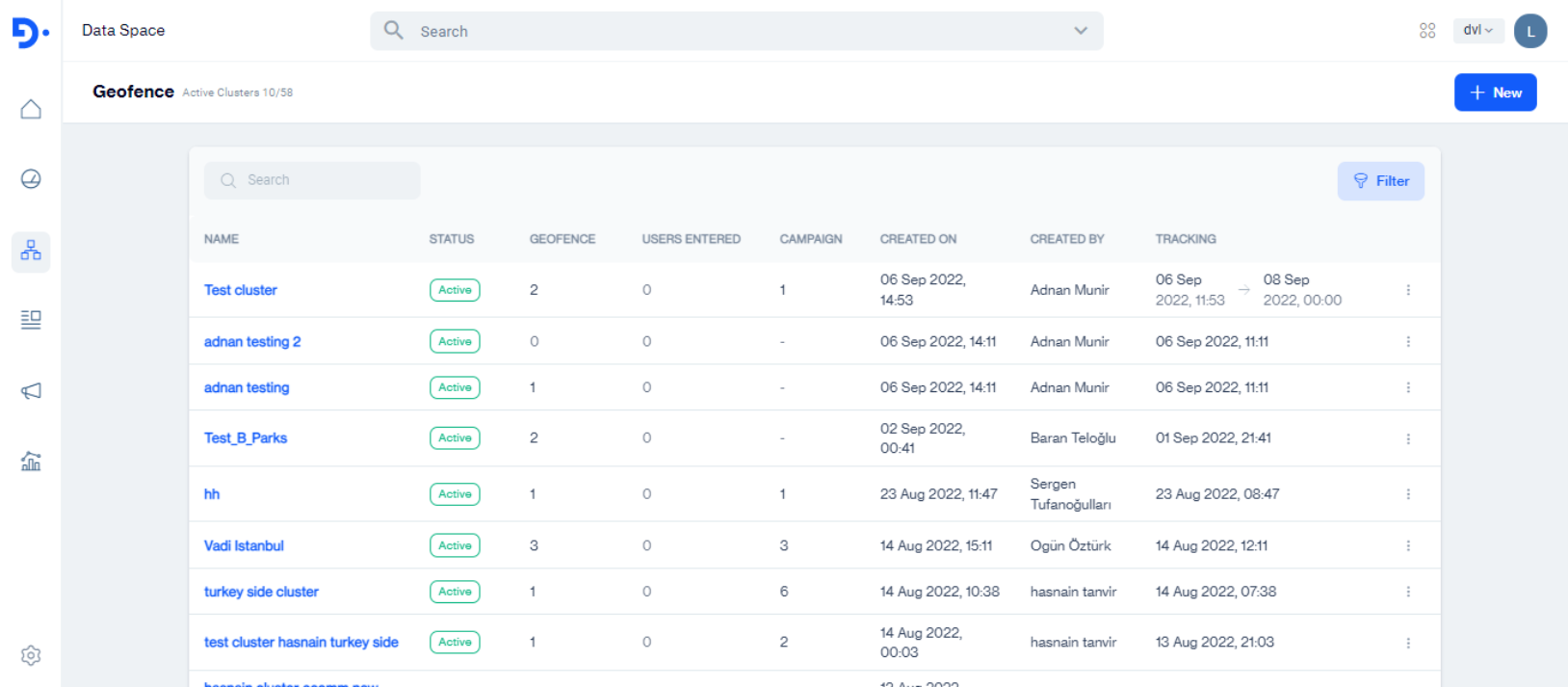Image resolution: width=1568 pixels, height=687 pixels.
Task: Open row options menu for Vadi Istanbul
Action: [x=1408, y=546]
